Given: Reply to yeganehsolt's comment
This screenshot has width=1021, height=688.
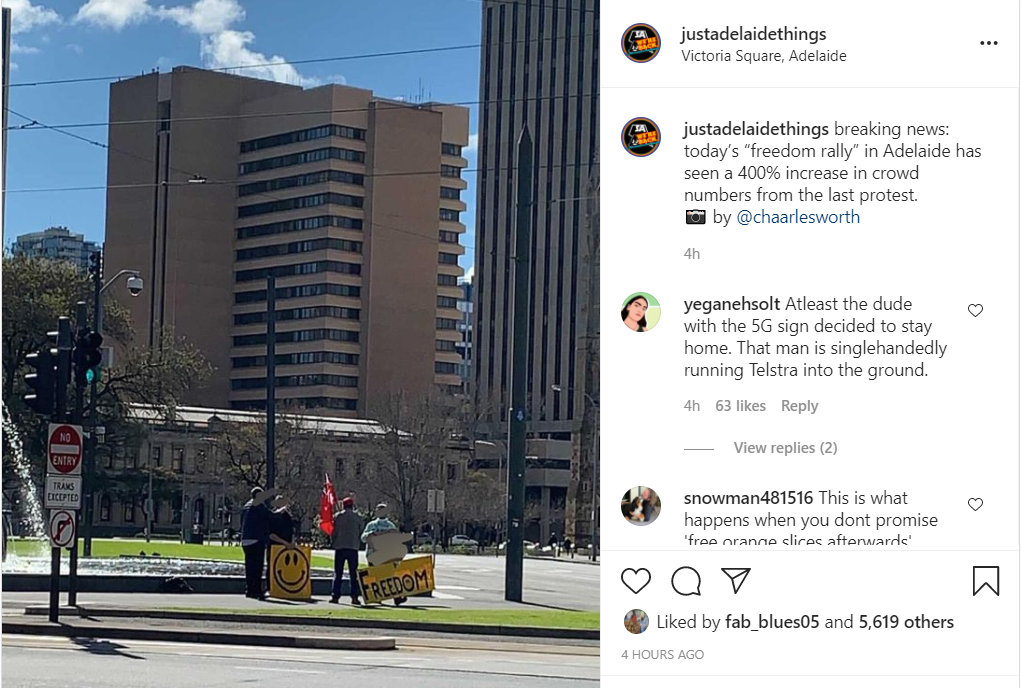Looking at the screenshot, I should click(x=799, y=406).
